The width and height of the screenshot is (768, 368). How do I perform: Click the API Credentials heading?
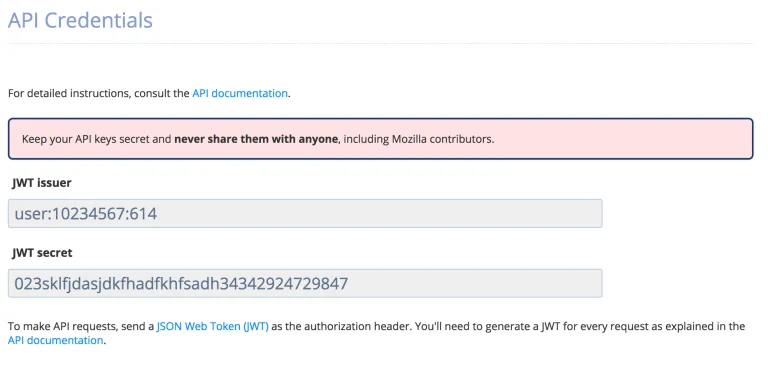pos(80,21)
